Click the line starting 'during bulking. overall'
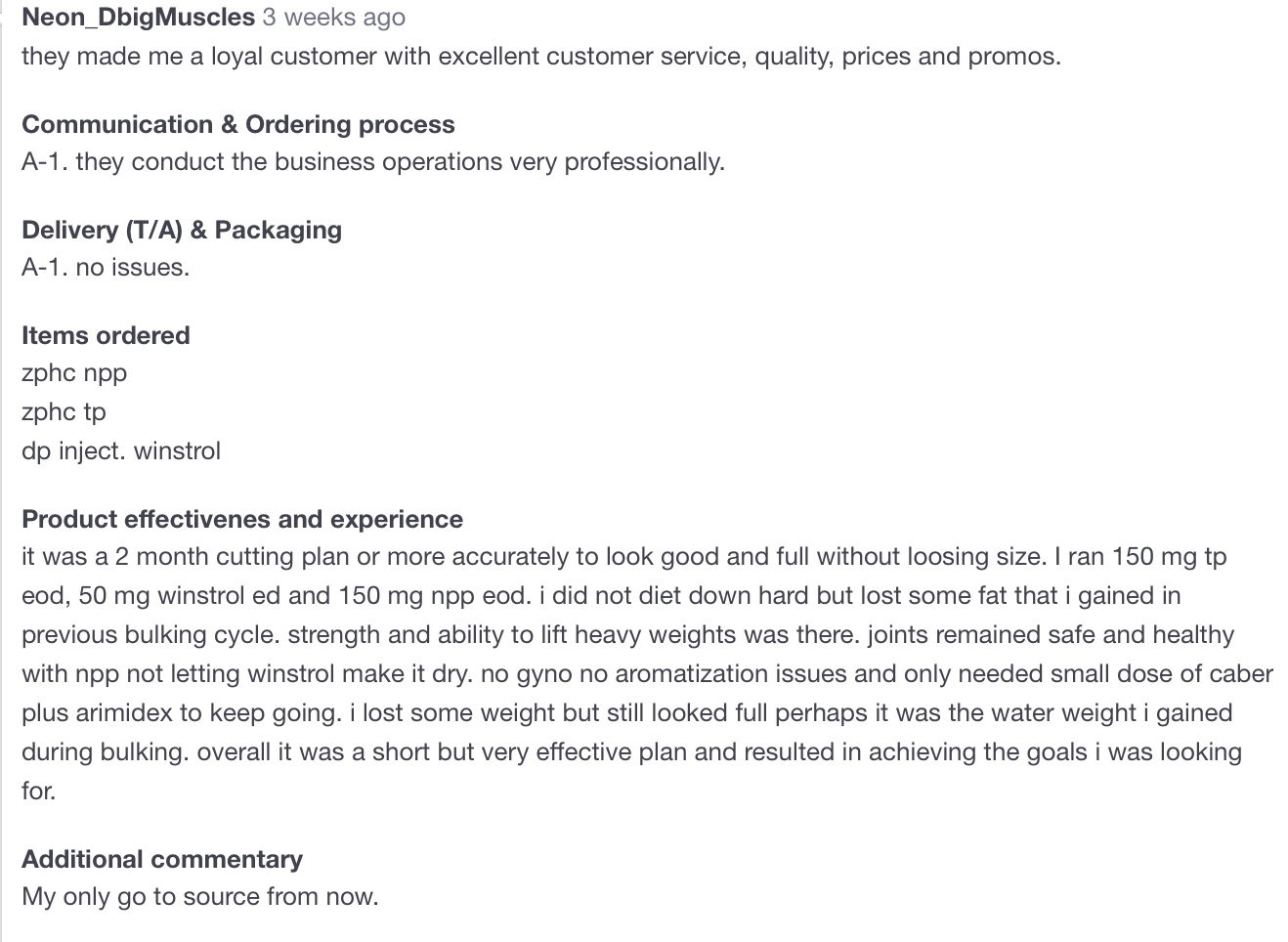Screen dimensions: 1288x942 631,752
